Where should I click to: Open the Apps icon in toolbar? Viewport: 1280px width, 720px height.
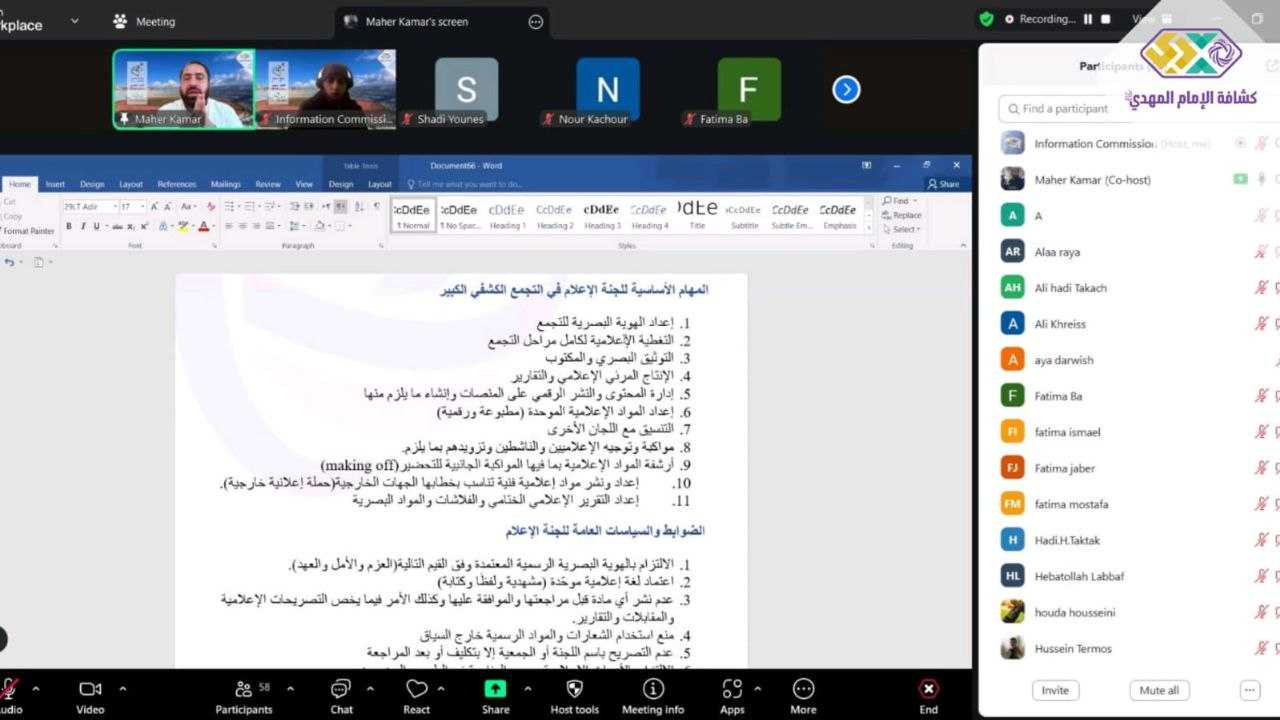732,689
